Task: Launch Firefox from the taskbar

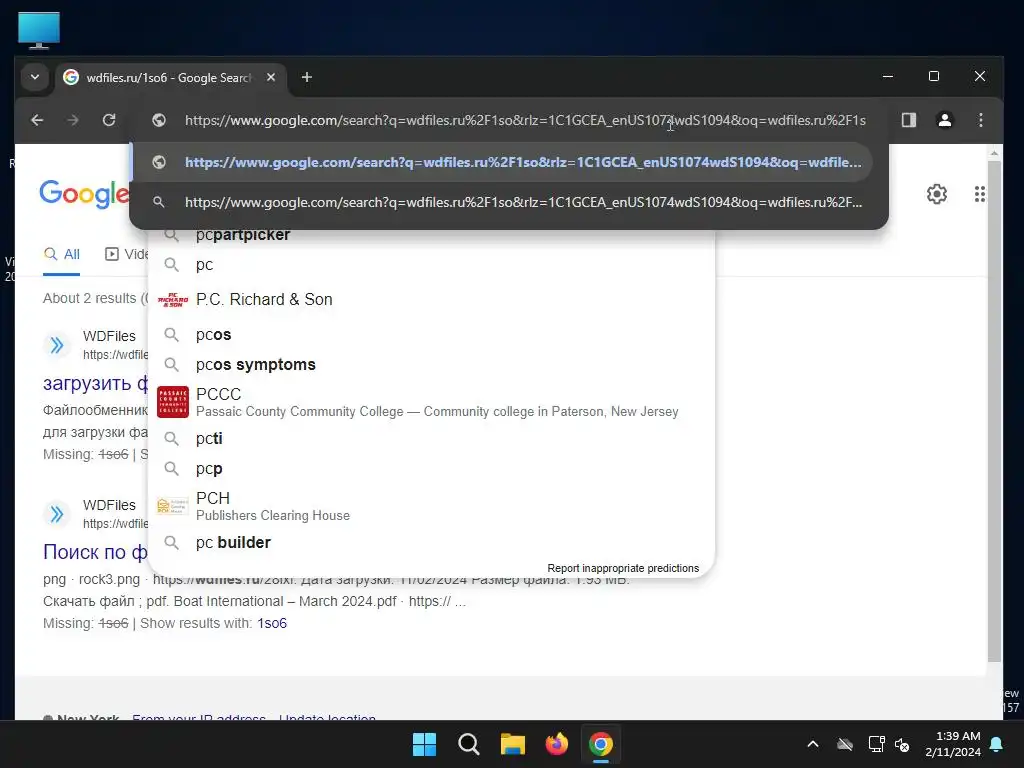Action: 556,744
